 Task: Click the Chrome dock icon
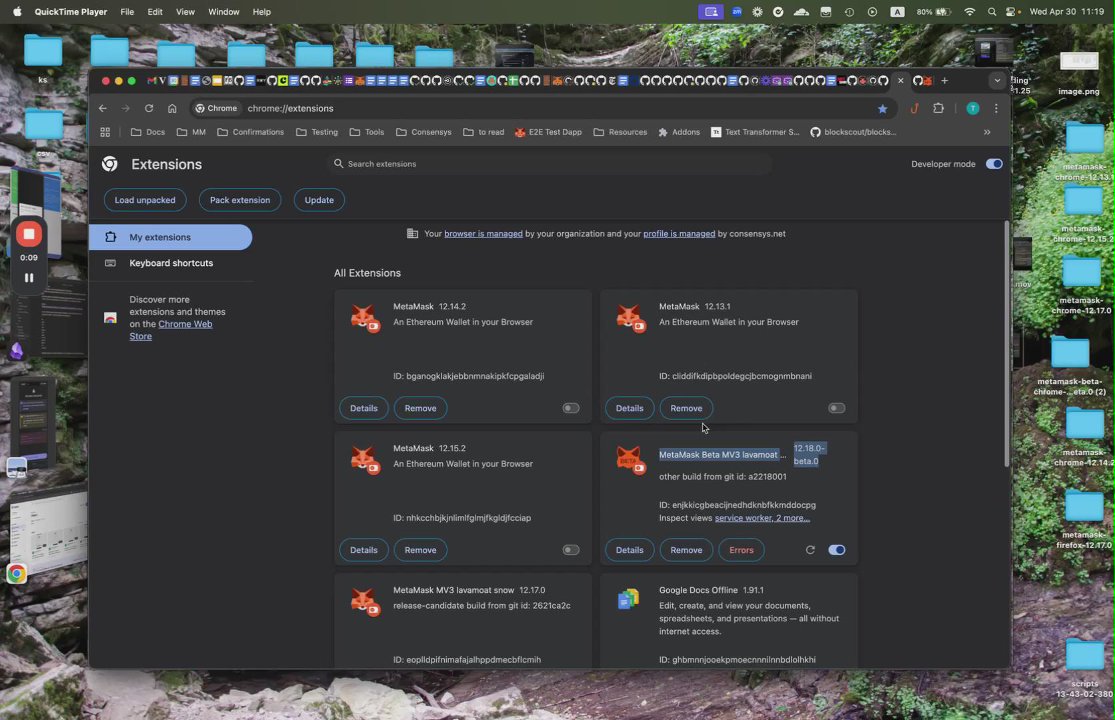[16, 574]
